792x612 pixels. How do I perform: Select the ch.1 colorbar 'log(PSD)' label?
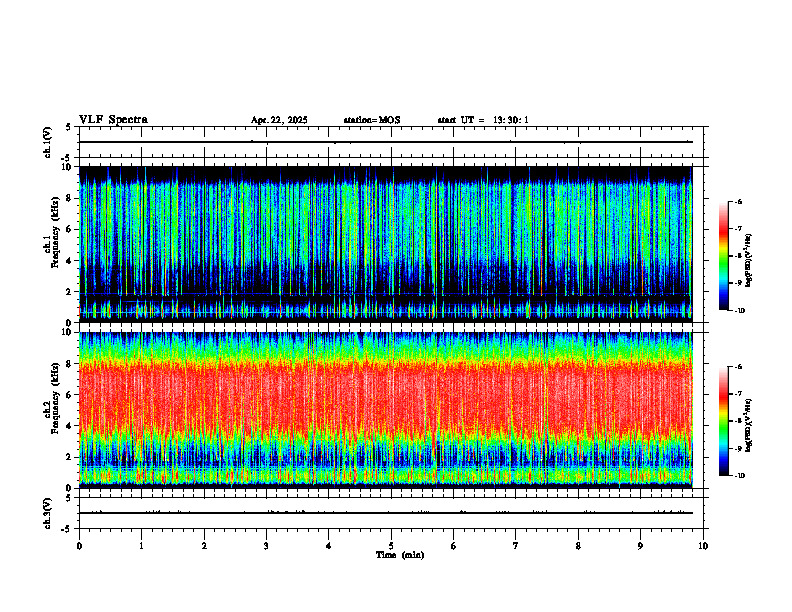pos(749,260)
